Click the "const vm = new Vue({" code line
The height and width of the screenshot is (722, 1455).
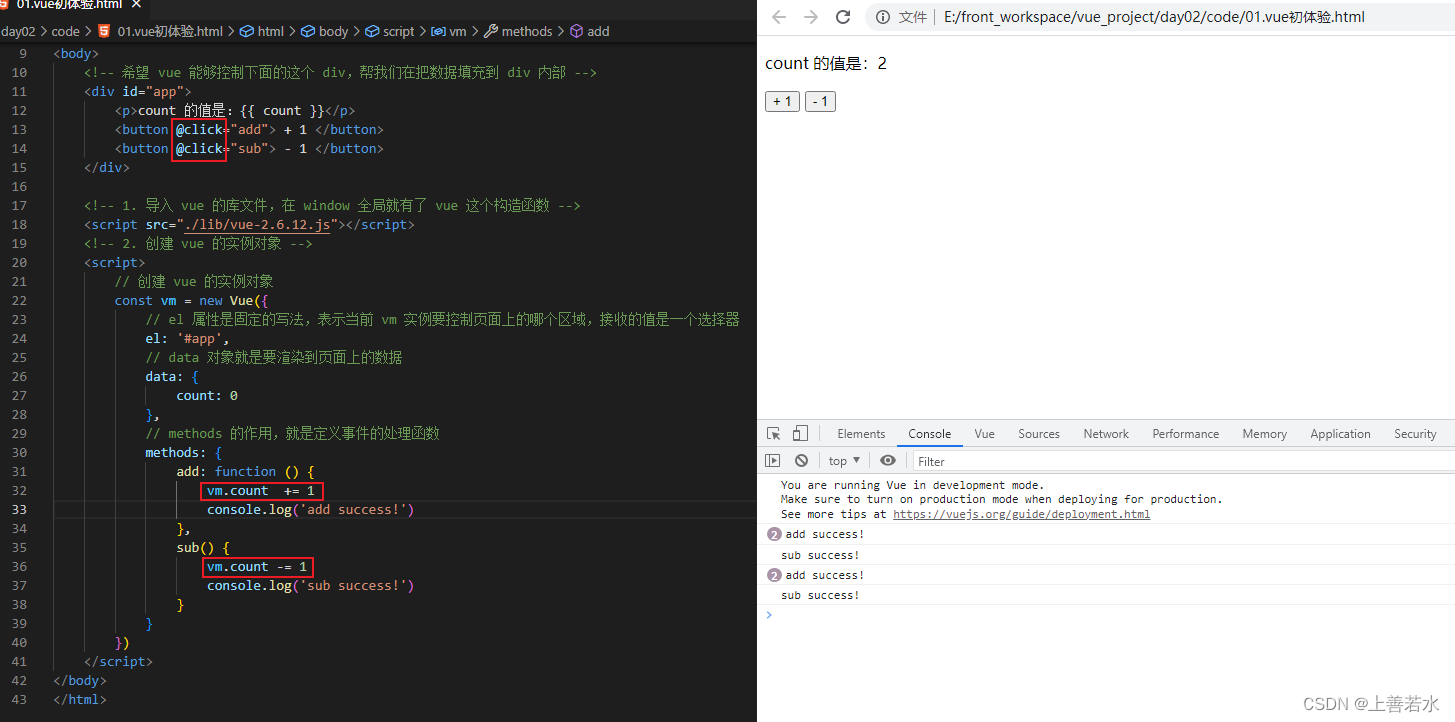(x=192, y=300)
